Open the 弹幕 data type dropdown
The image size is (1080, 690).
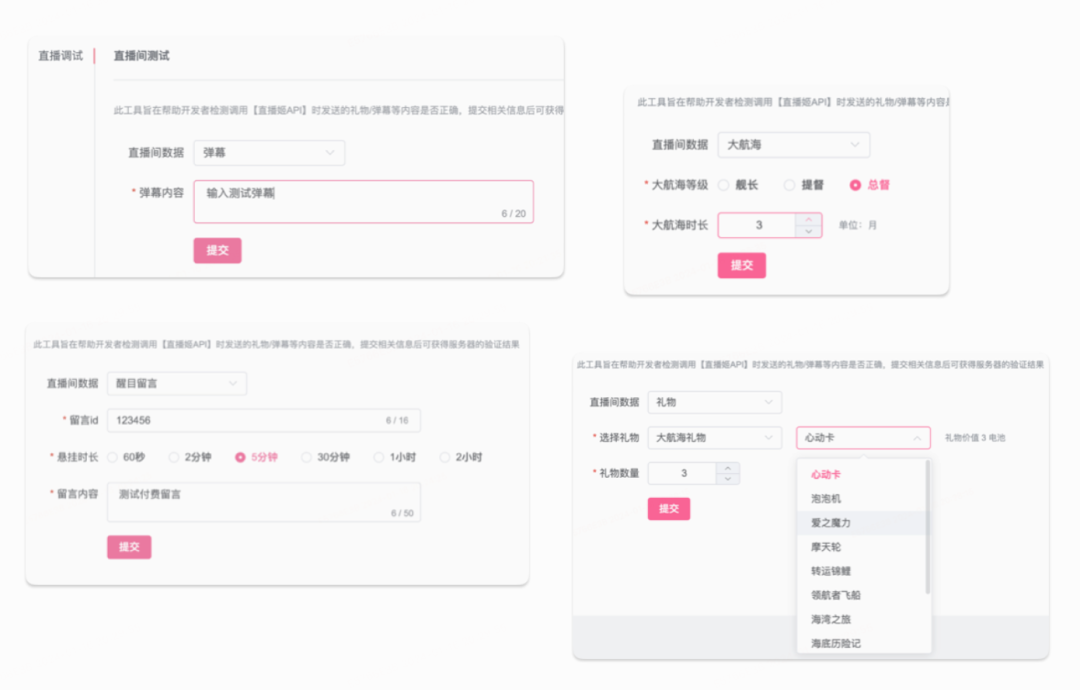click(x=269, y=153)
